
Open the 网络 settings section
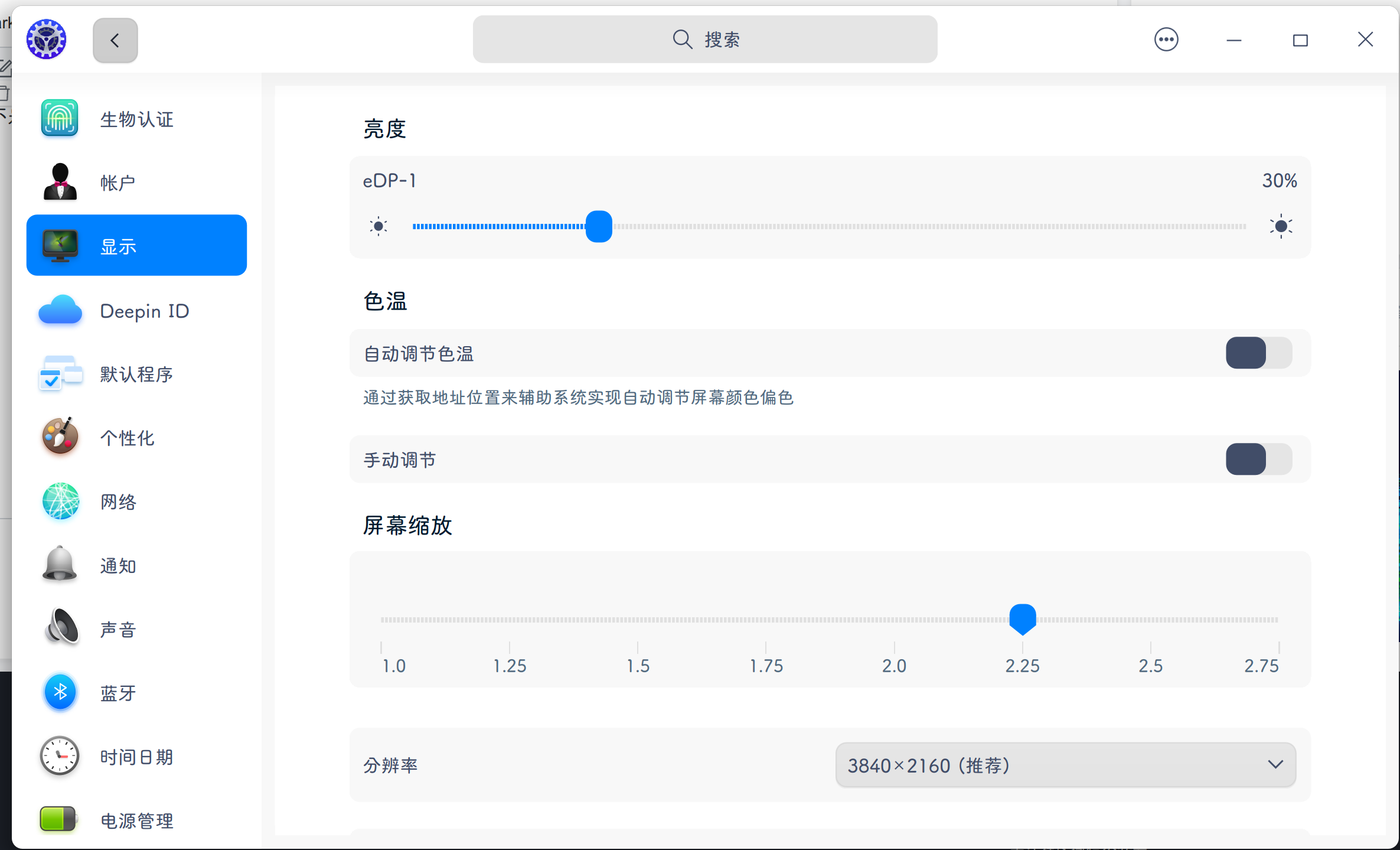tap(136, 501)
